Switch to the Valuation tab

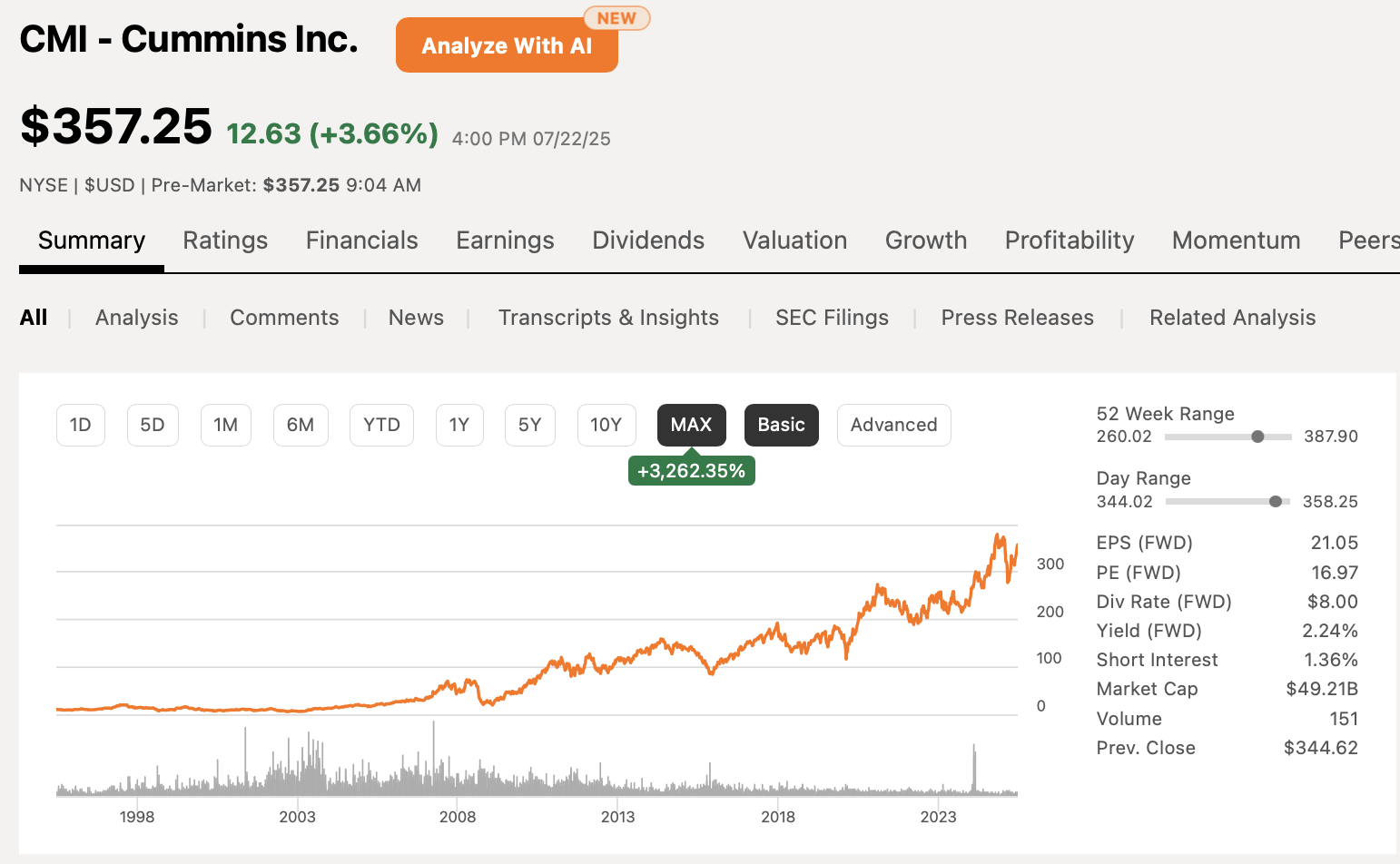[x=794, y=240]
